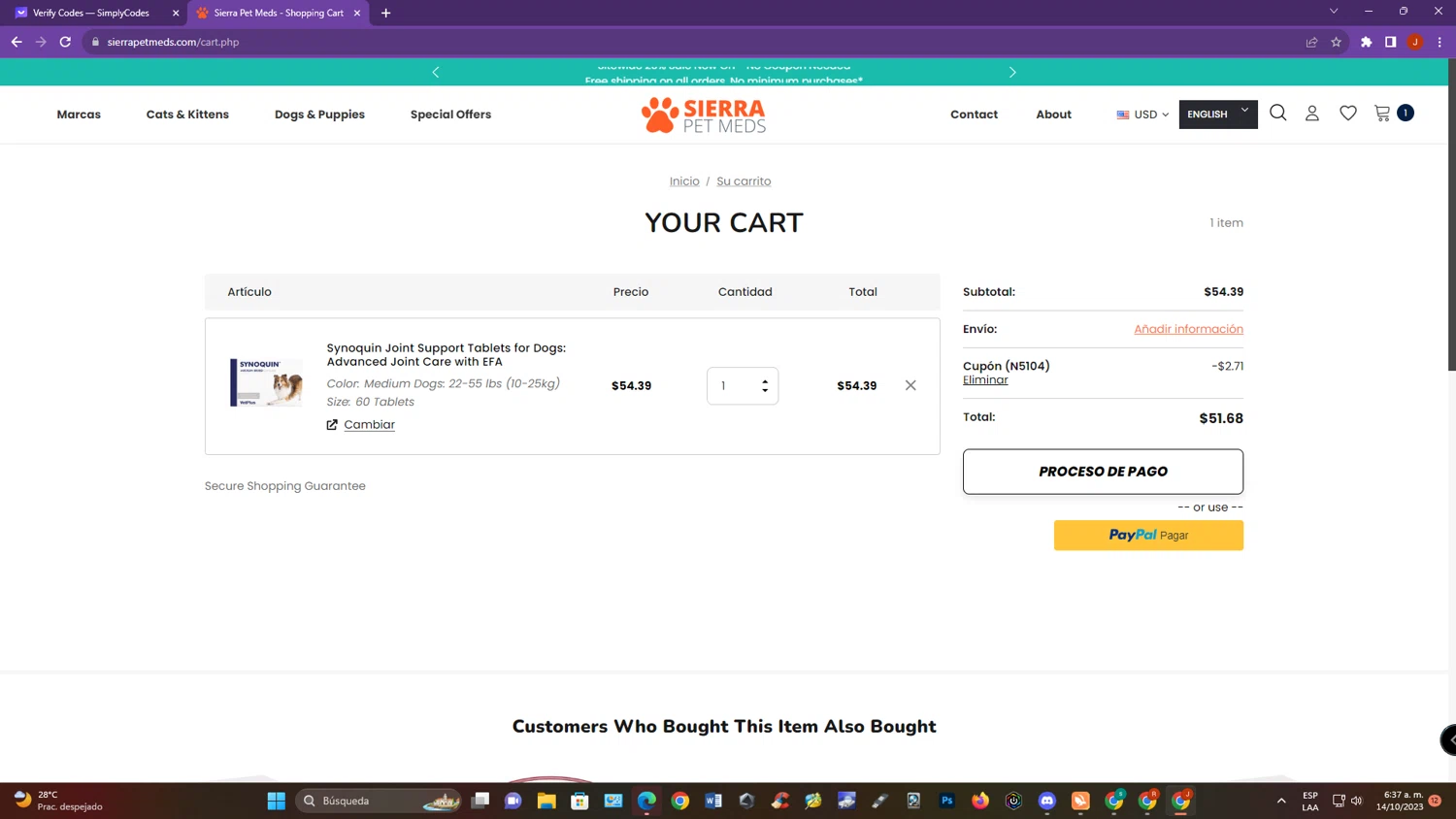Viewport: 1456px width, 819px height.
Task: Open the ENGLISH language dropdown
Action: 1218,115
